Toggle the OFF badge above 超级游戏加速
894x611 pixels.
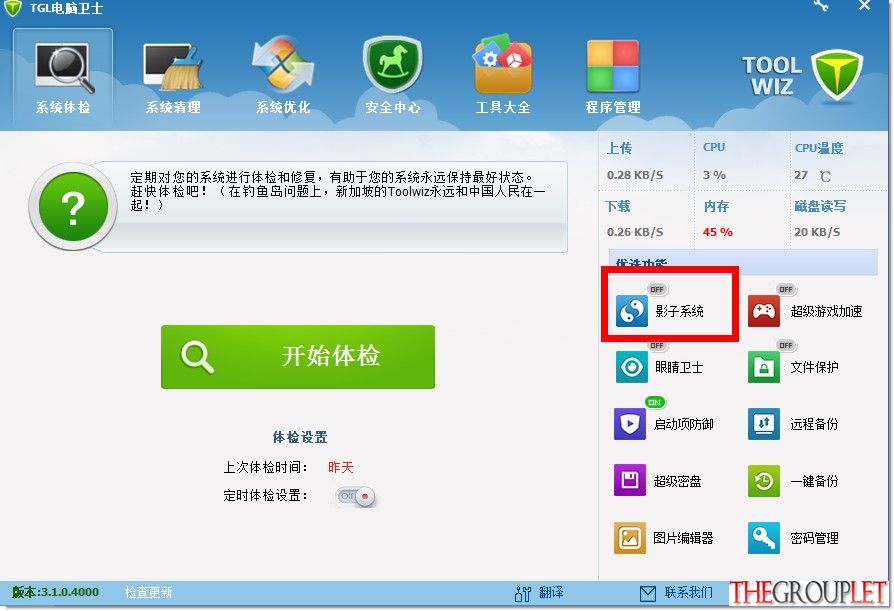coord(786,289)
